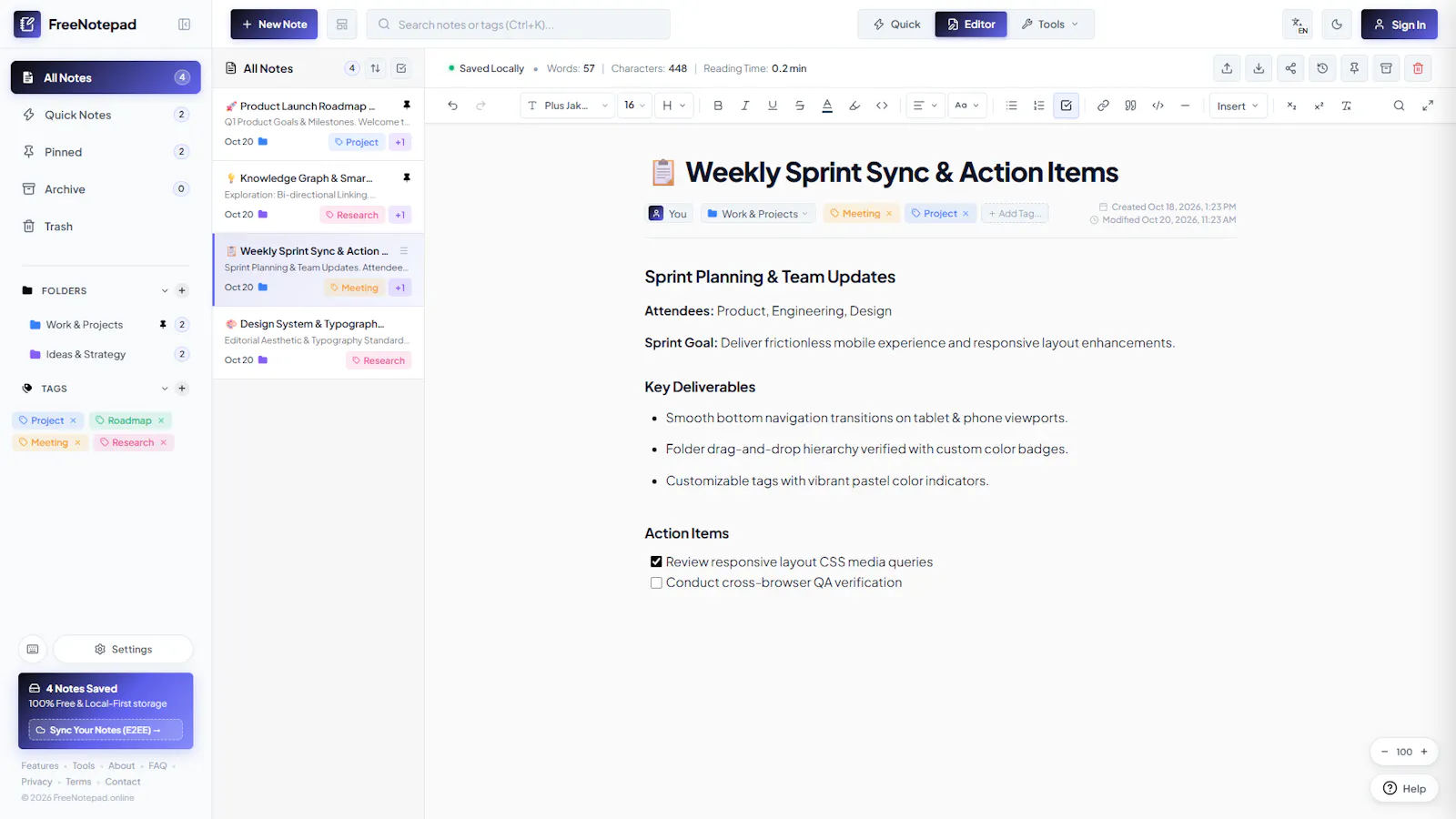Viewport: 1456px width, 819px height.
Task: Collapse the Folders section chevron
Action: point(165,291)
